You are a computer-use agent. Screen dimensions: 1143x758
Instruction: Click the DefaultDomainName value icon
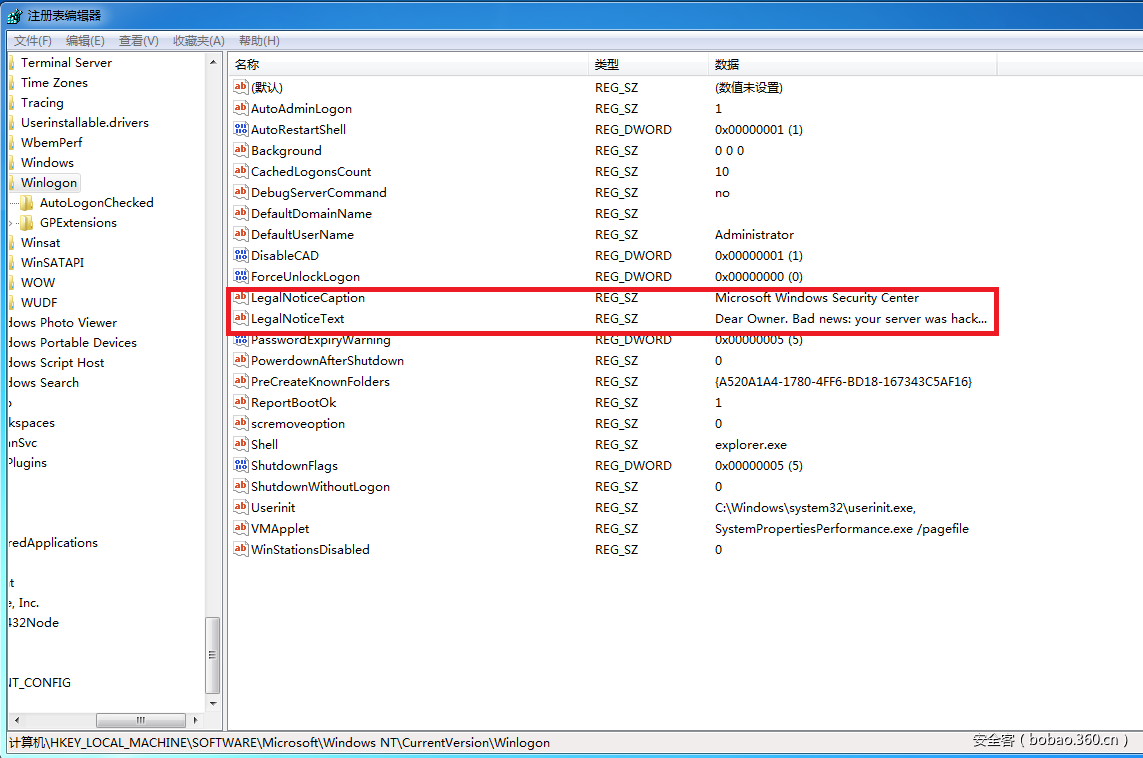(241, 213)
